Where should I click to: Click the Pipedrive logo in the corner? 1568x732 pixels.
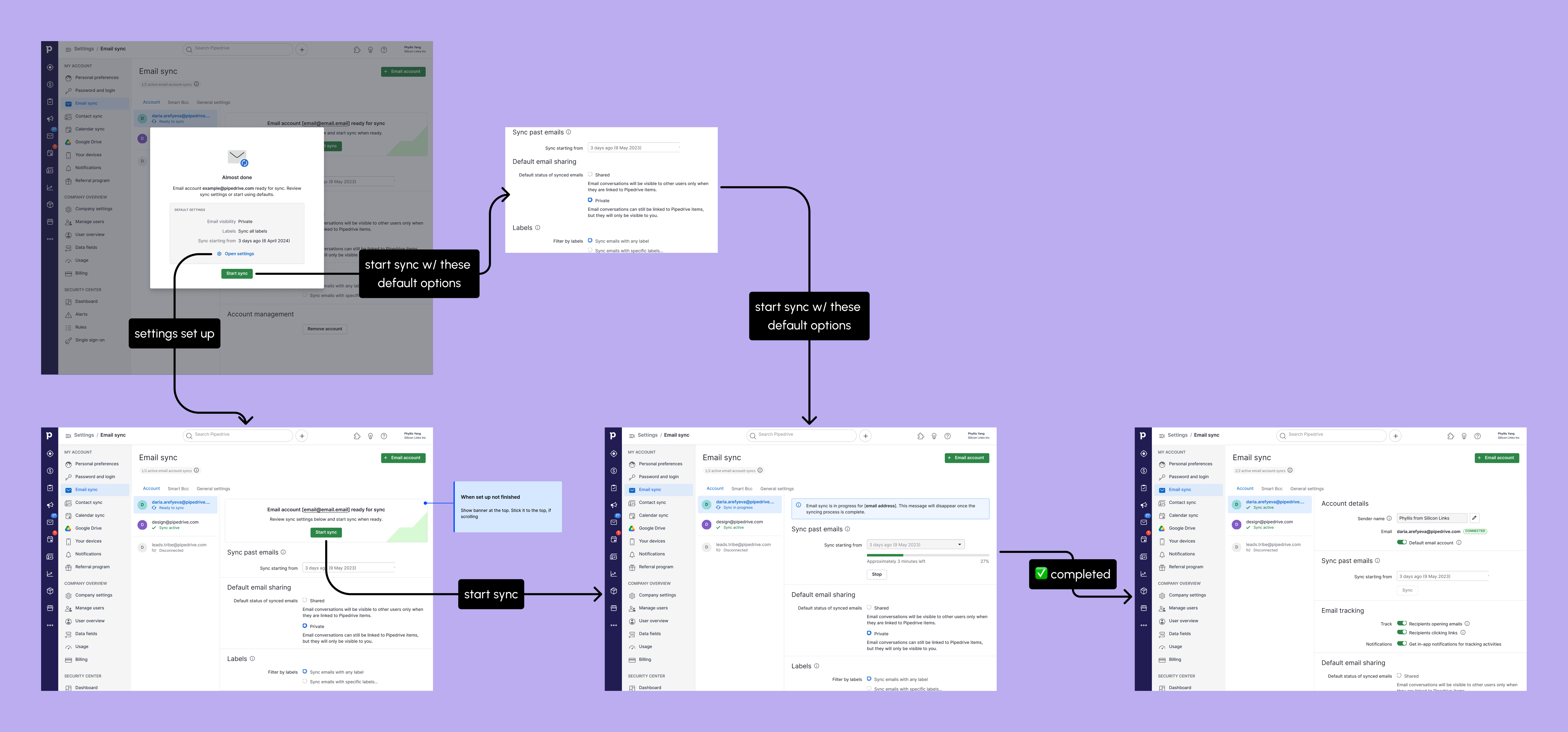(49, 435)
